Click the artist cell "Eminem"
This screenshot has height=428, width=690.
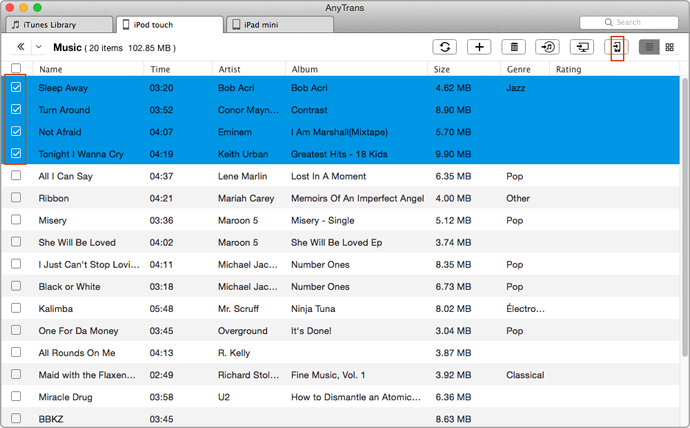235,132
